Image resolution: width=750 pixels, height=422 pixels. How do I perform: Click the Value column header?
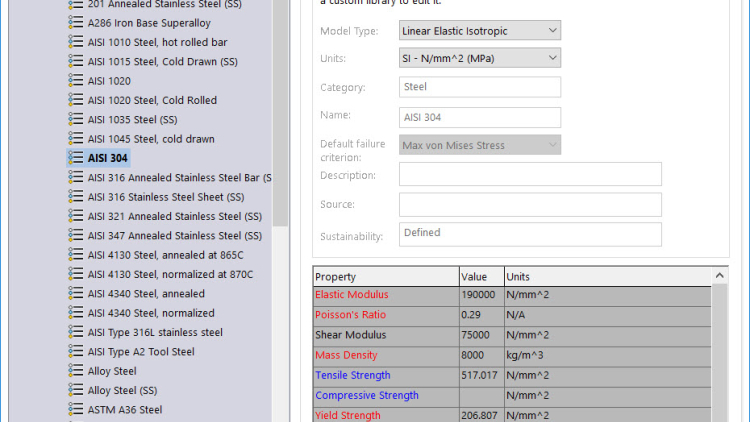point(482,277)
